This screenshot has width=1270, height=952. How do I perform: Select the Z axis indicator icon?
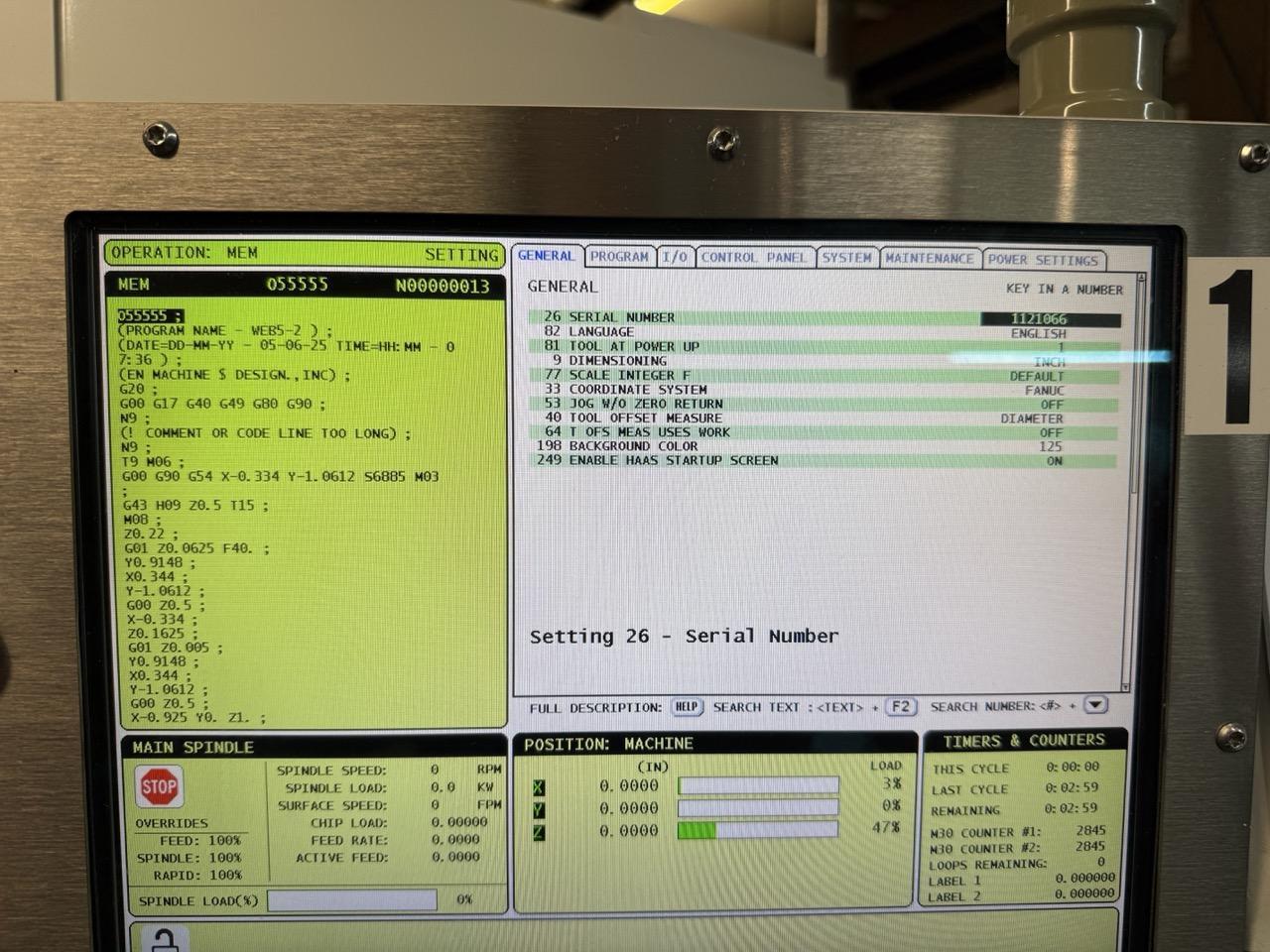(x=538, y=832)
